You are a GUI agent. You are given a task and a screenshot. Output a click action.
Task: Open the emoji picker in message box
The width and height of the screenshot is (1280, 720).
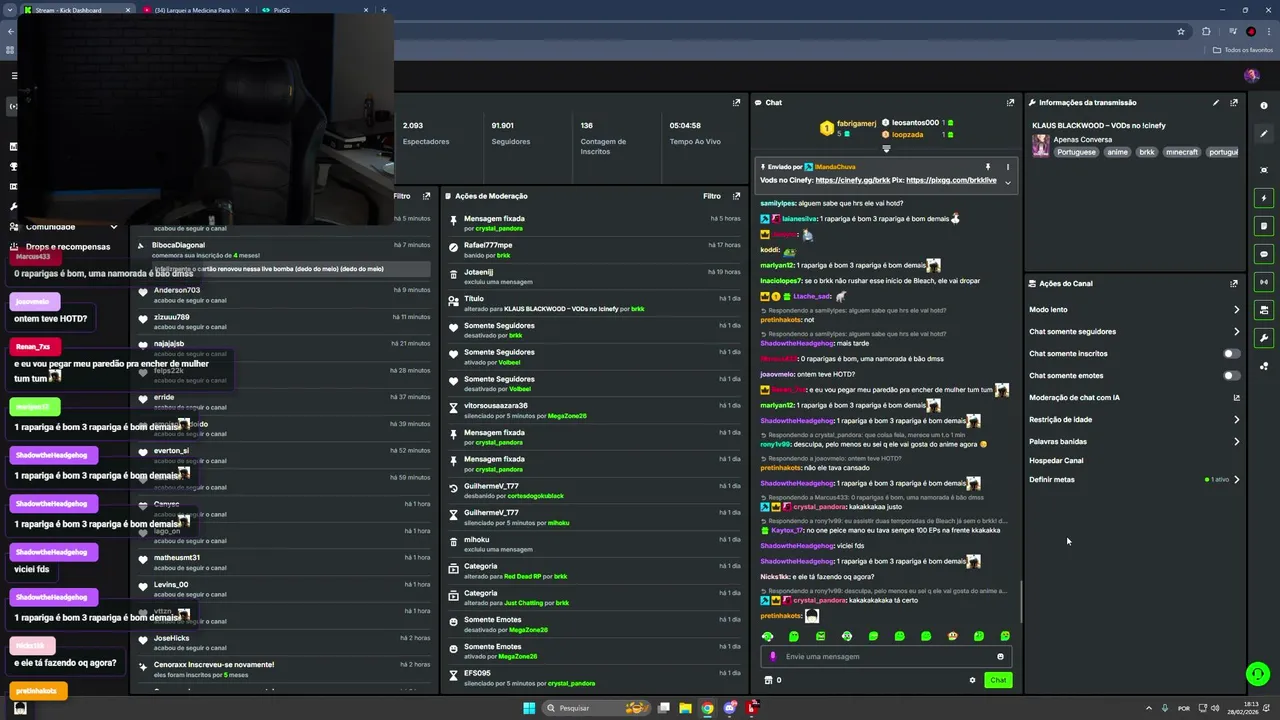coord(1000,657)
